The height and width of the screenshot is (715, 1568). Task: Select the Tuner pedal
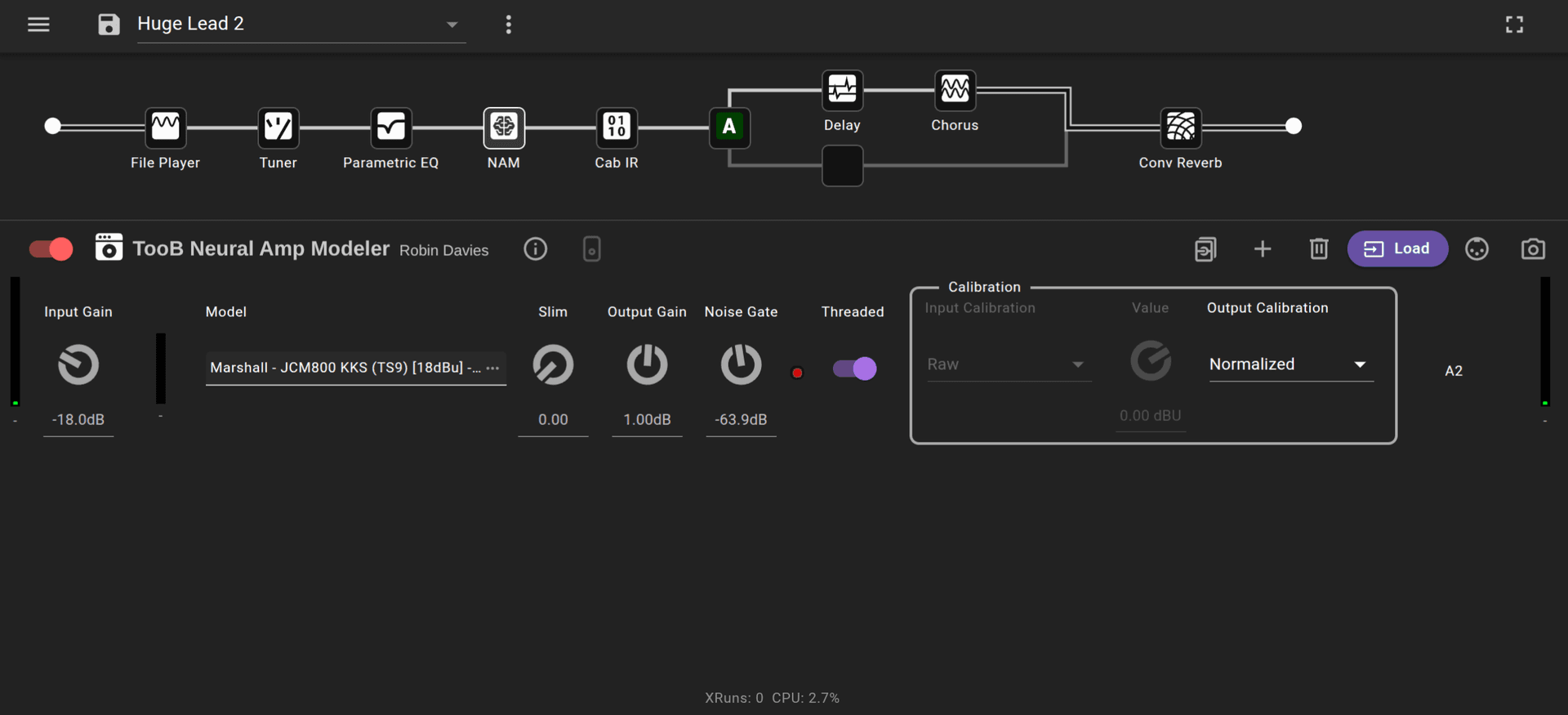tap(278, 127)
